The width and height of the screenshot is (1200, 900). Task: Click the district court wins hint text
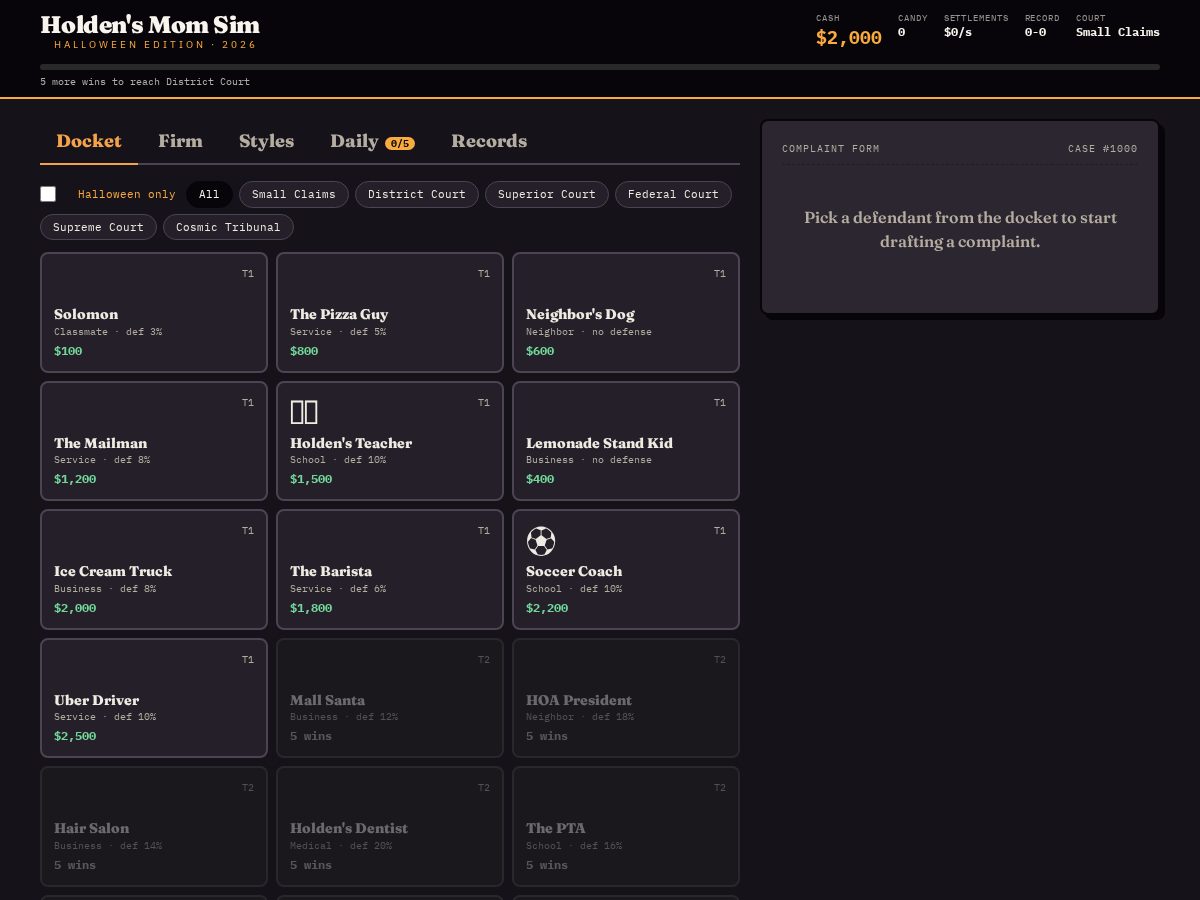point(145,82)
